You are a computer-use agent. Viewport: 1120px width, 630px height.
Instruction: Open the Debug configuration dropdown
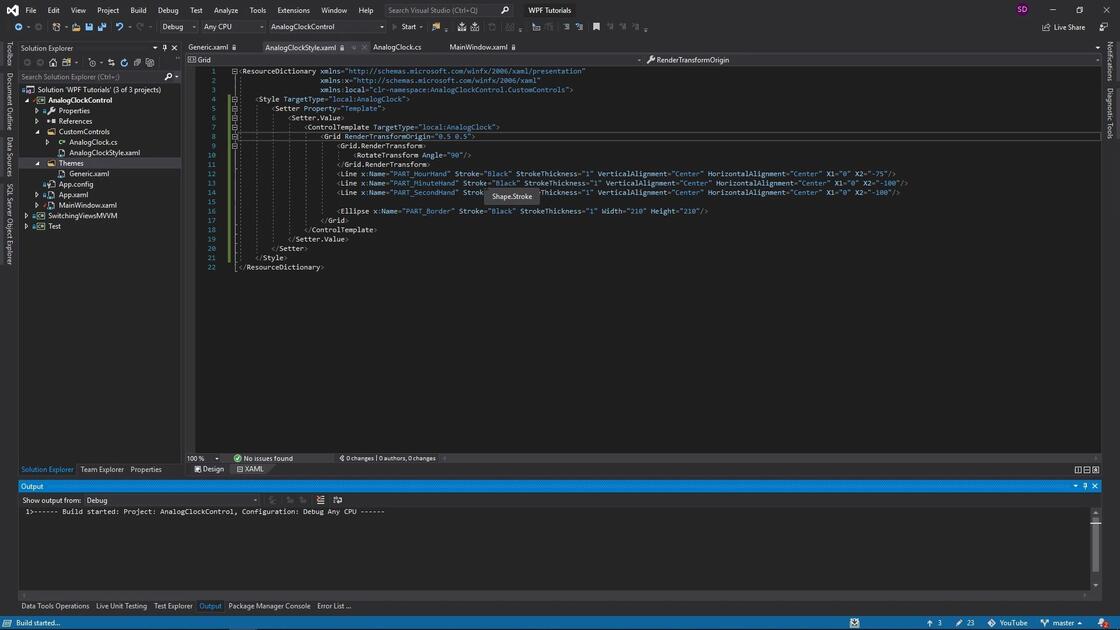179,27
